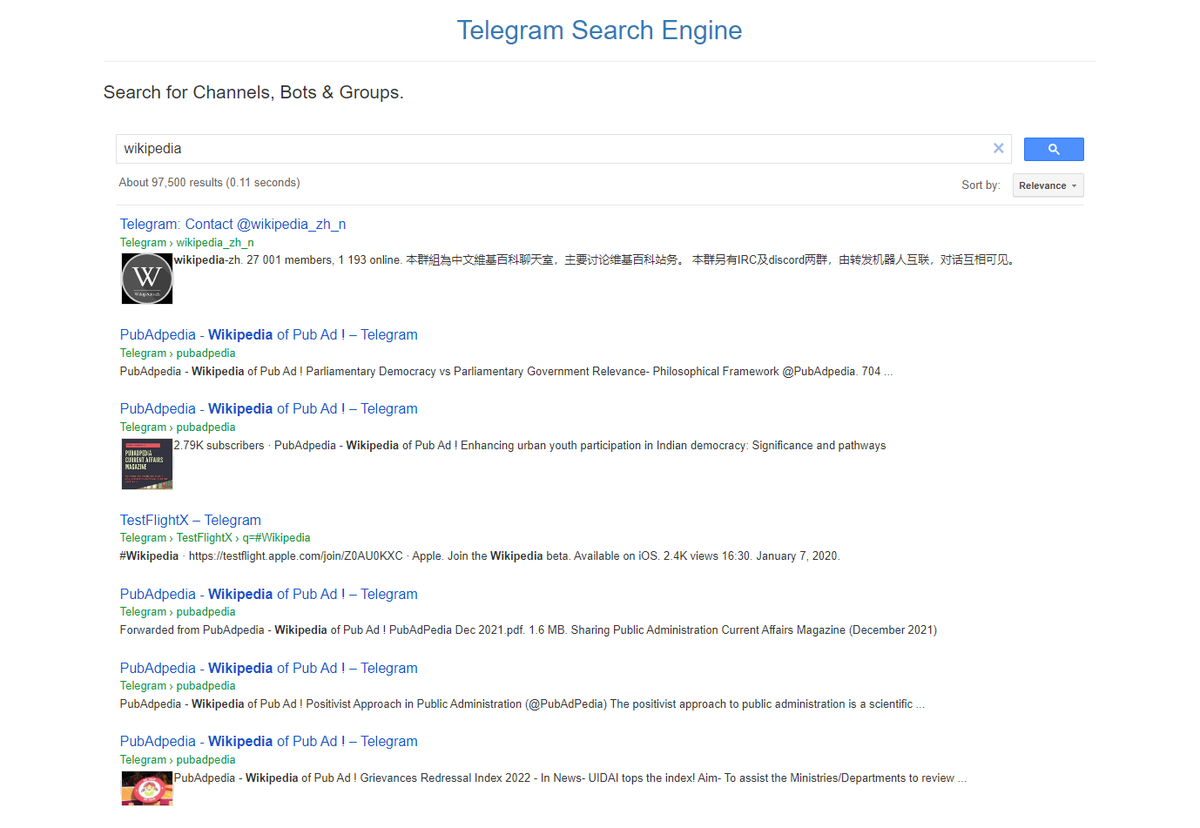Open PubAdpedia result about Grievances Redressal Index
Viewport: 1200px width, 828px height.
click(269, 741)
